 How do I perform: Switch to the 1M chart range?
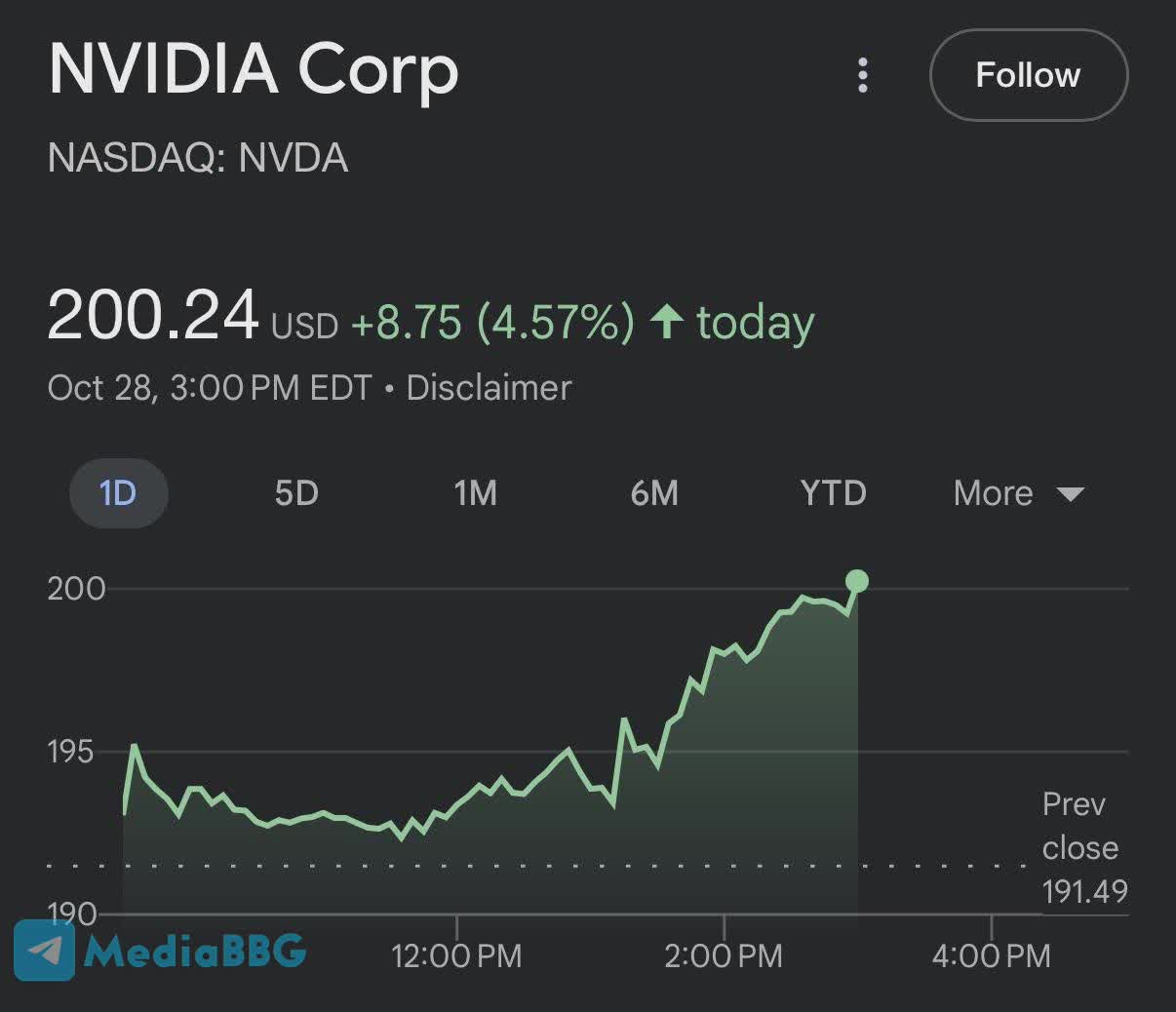click(476, 493)
